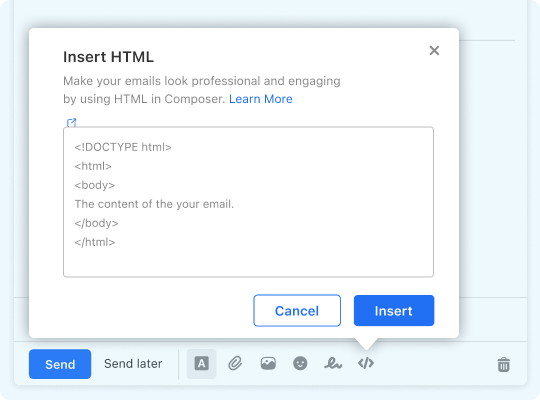
Task: Open the Learn More link
Action: pyautogui.click(x=261, y=99)
